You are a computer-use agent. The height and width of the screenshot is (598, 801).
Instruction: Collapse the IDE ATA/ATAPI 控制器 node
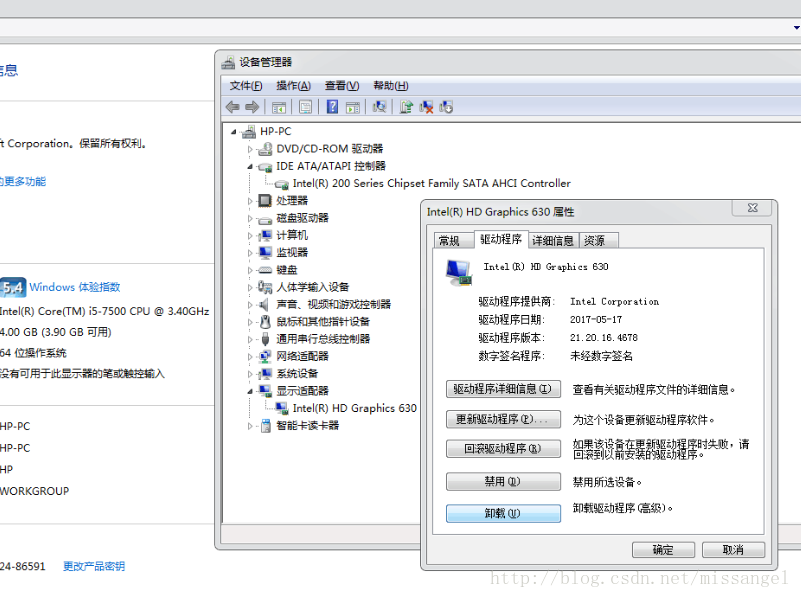tap(250, 167)
